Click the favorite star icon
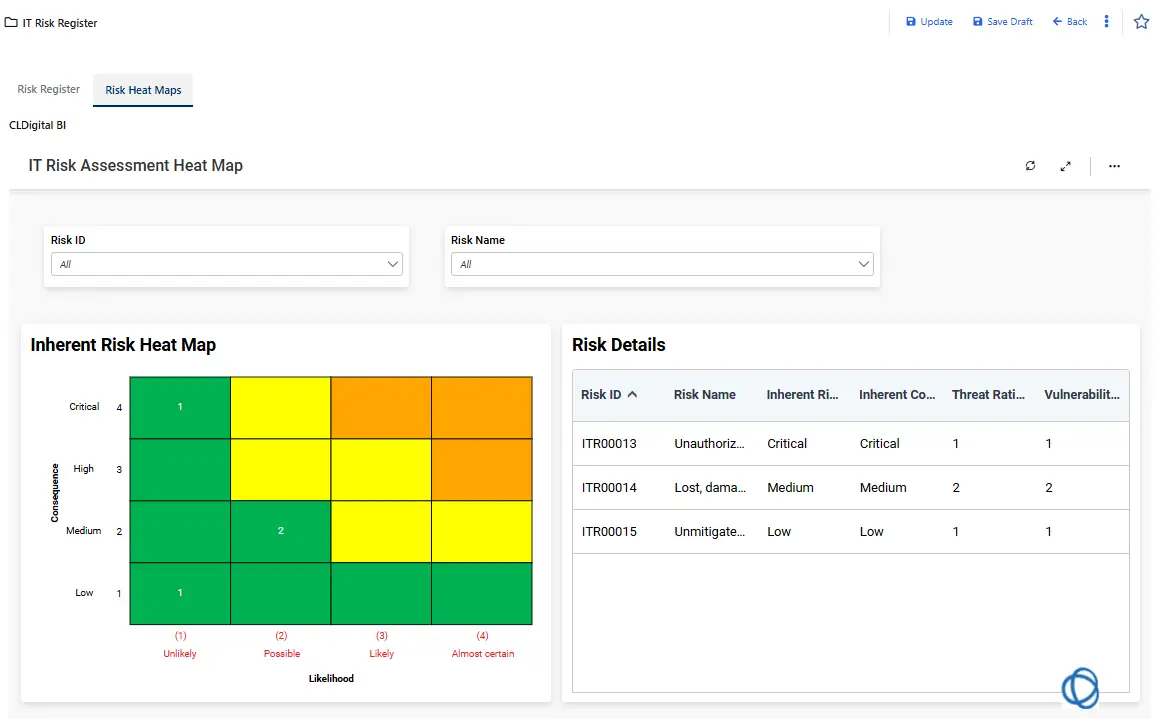The image size is (1160, 719). coord(1141,21)
